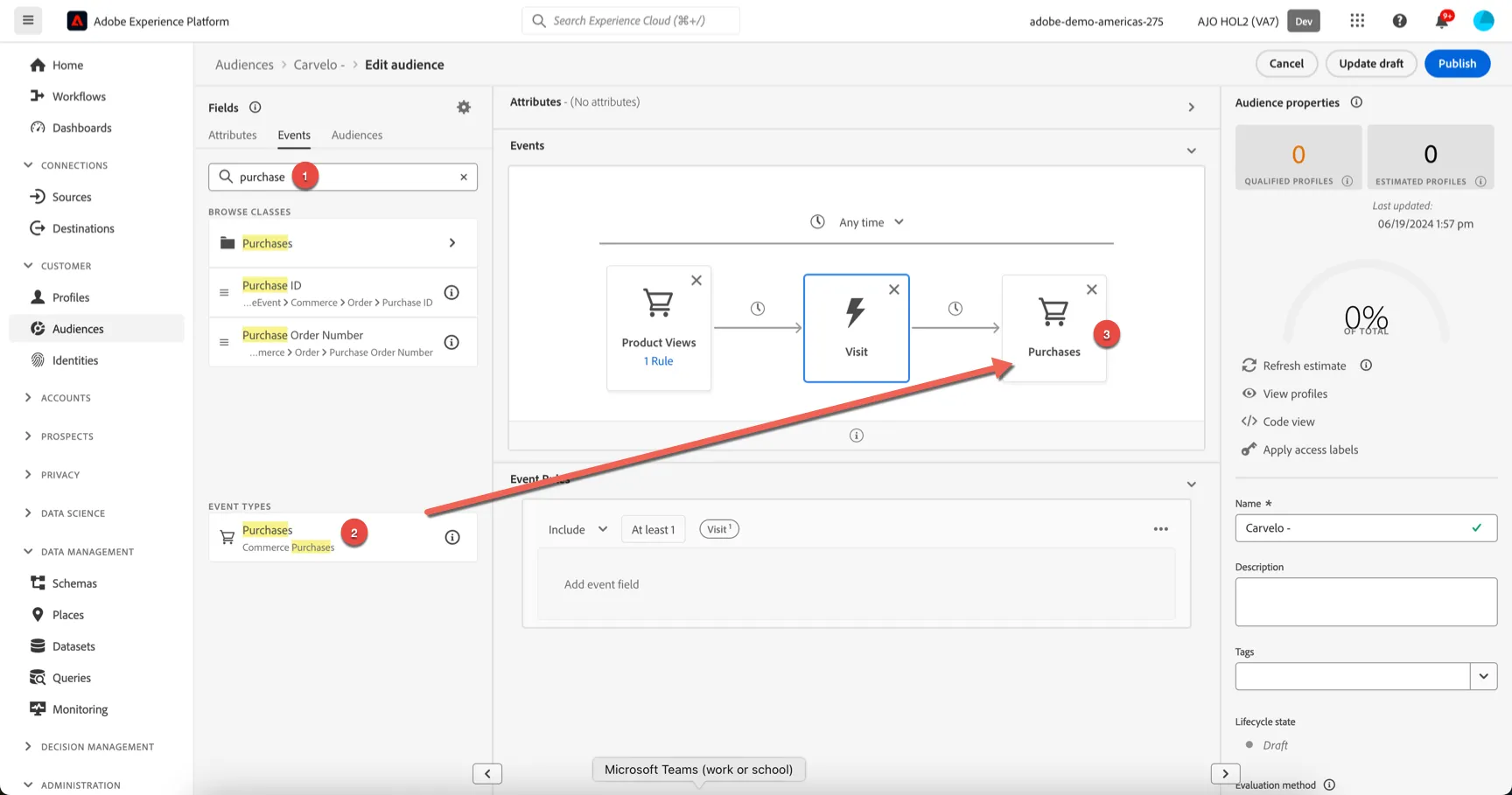Click info icon below events canvas
The image size is (1512, 795).
[x=857, y=436]
